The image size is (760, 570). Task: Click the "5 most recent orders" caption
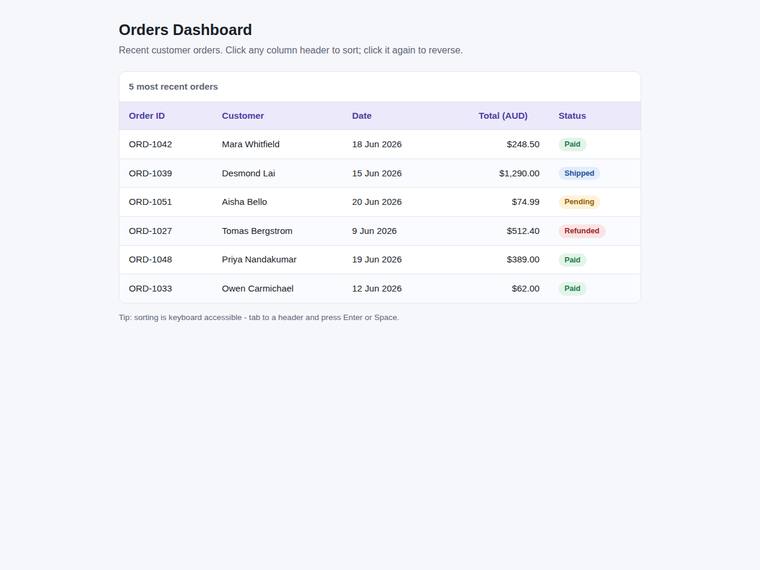(x=173, y=87)
